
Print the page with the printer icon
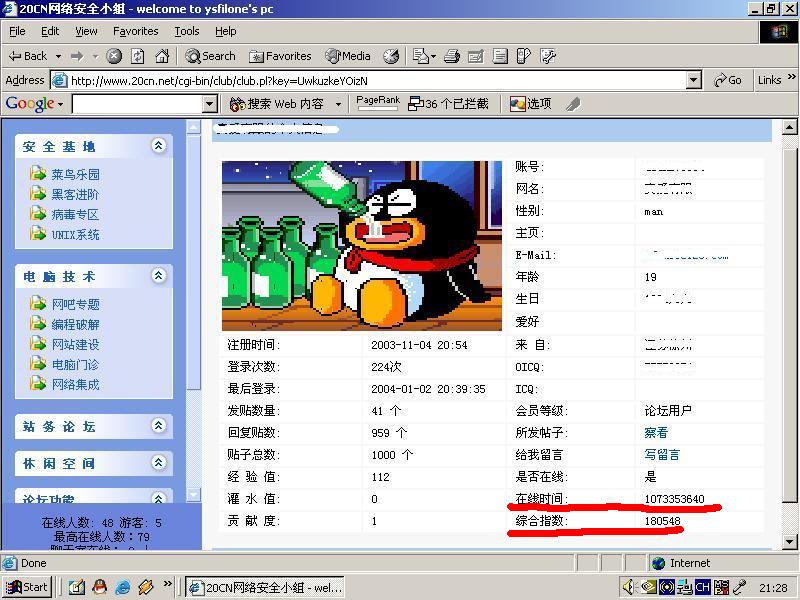point(452,56)
